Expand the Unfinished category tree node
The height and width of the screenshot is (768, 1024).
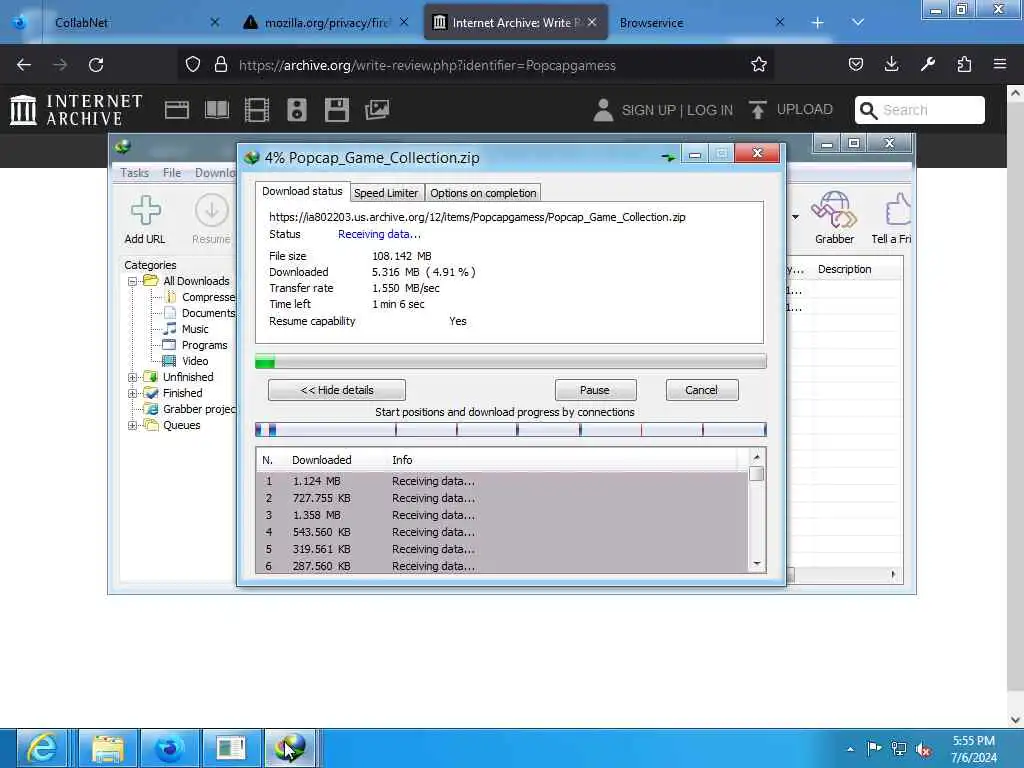point(133,377)
